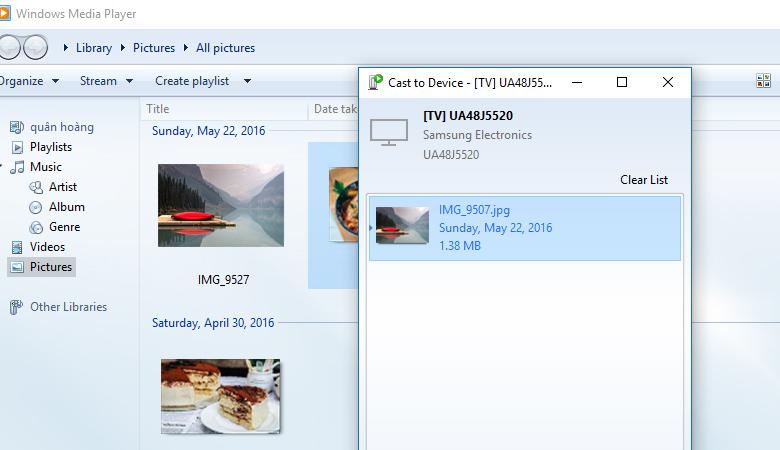Click All pictures in the breadcrumb
The height and width of the screenshot is (450, 780).
225,48
